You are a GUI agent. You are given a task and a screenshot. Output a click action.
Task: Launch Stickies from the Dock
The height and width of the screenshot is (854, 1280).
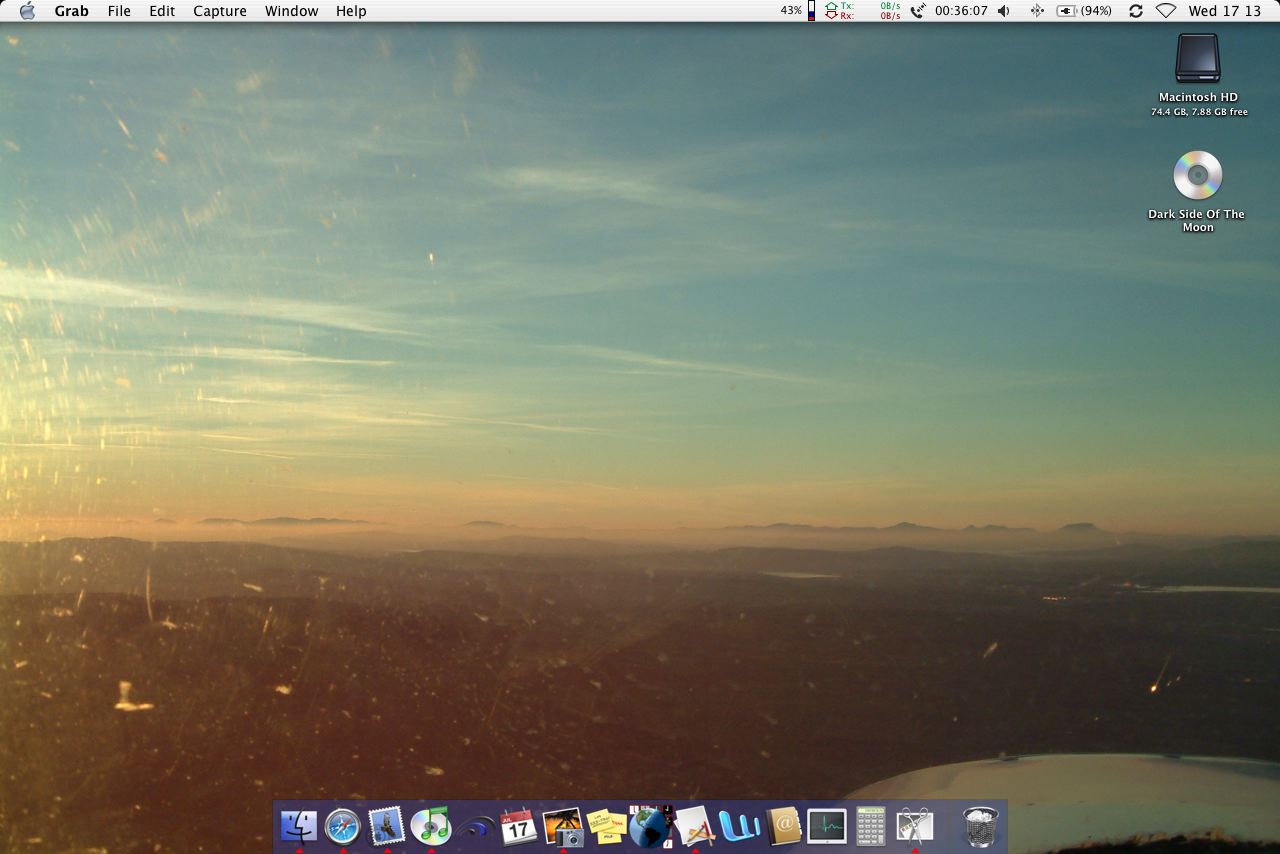pos(607,826)
